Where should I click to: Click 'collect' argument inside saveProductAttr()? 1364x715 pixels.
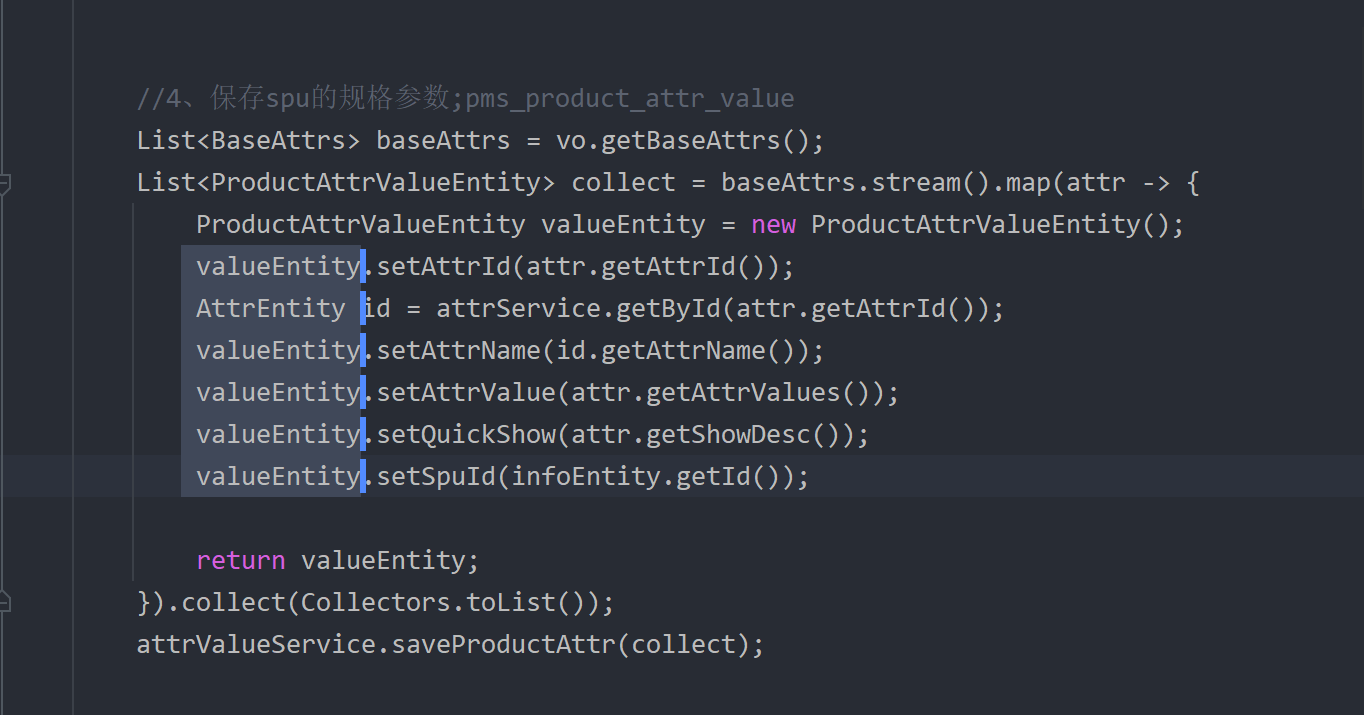(x=683, y=644)
